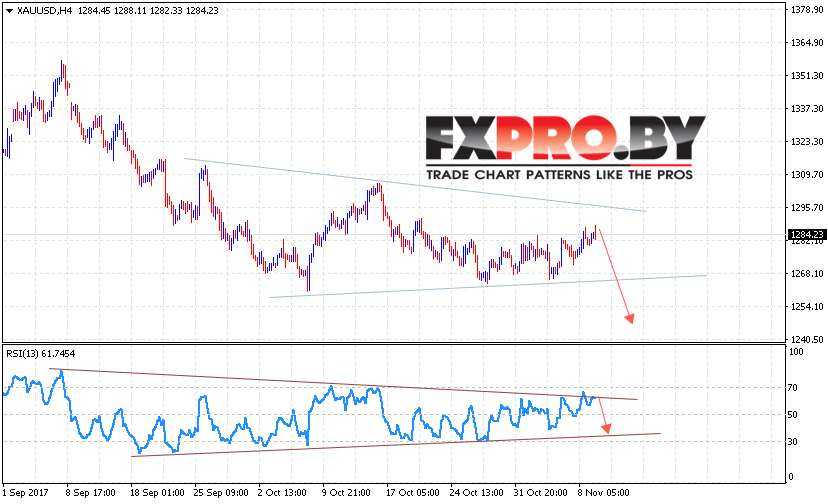This screenshot has height=504, width=828.
Task: Click the XAUUSD,H4 symbol title
Action: [44, 11]
